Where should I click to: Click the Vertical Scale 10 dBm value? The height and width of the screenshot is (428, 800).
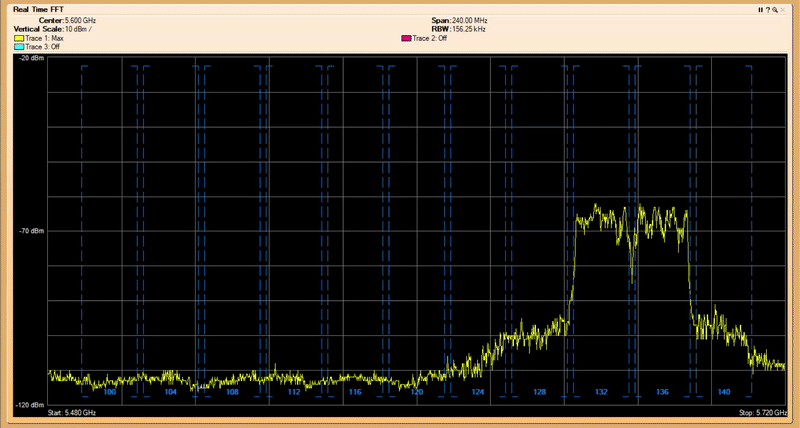pyautogui.click(x=78, y=30)
